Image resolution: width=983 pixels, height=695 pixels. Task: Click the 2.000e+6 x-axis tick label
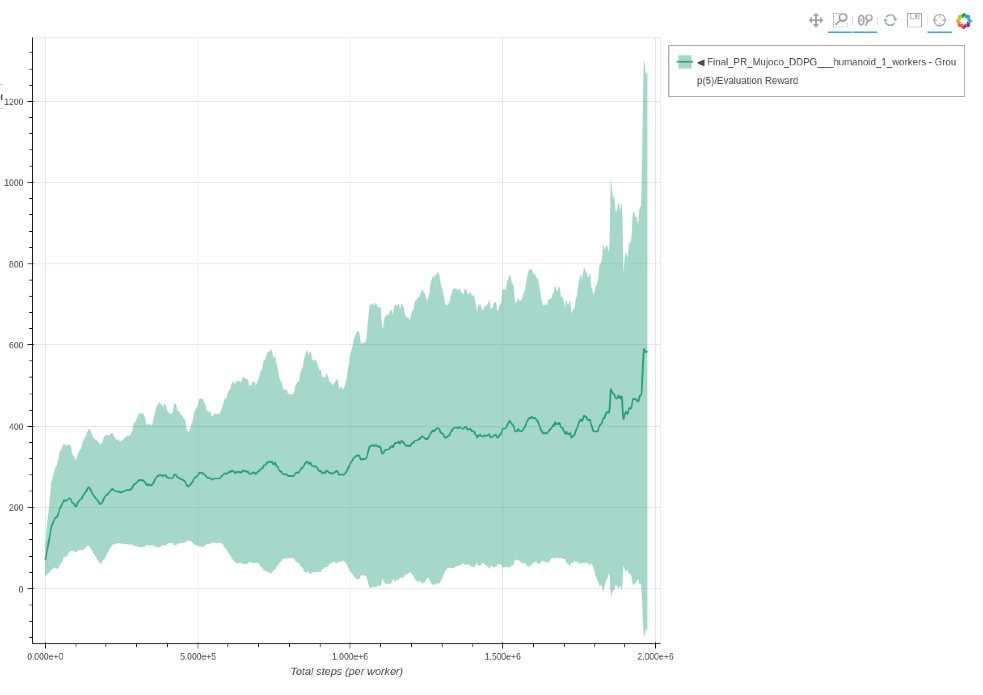(654, 656)
